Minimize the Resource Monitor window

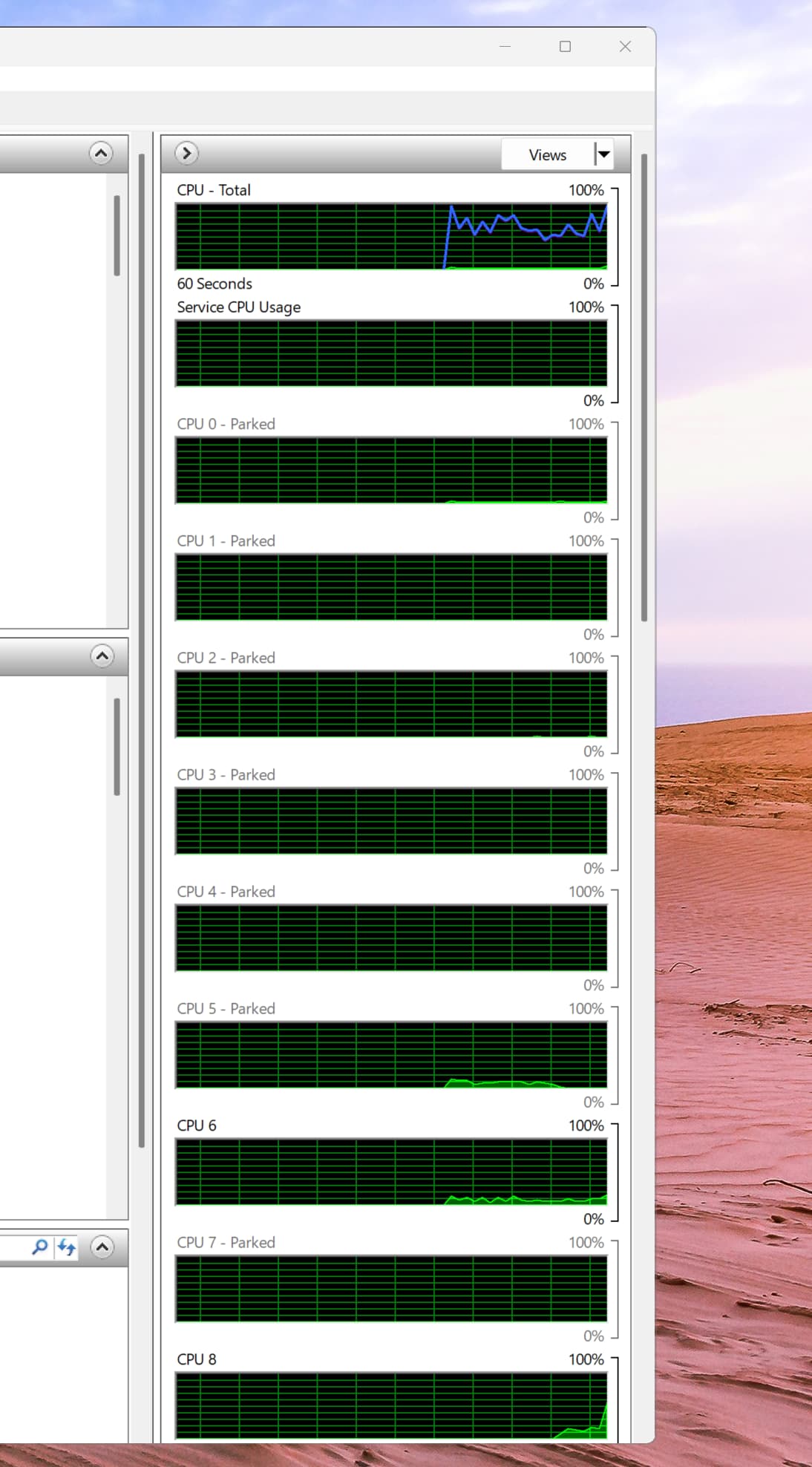[505, 47]
